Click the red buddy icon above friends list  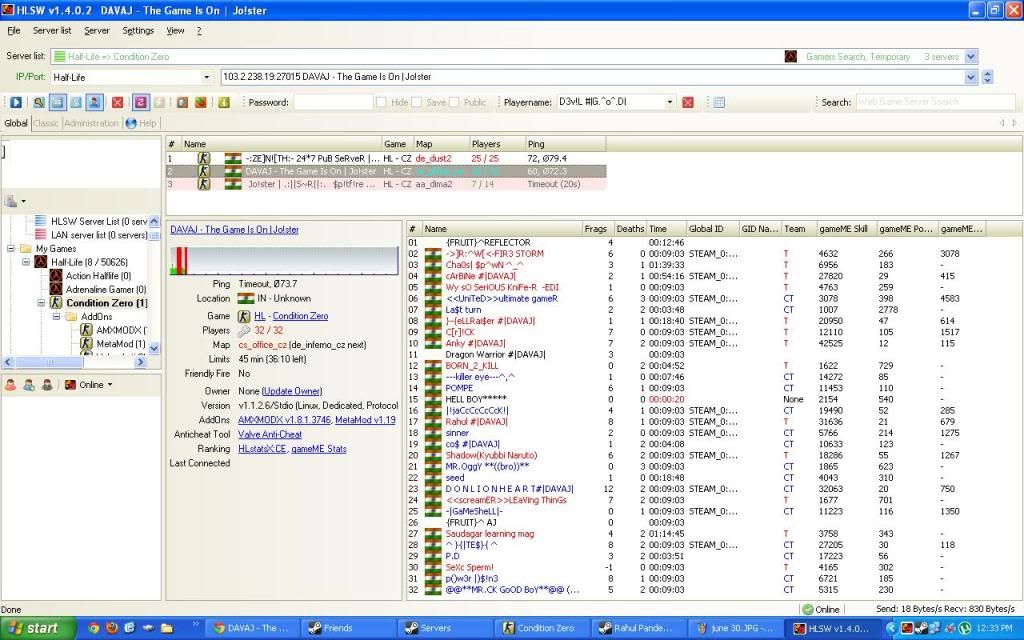[x=10, y=385]
